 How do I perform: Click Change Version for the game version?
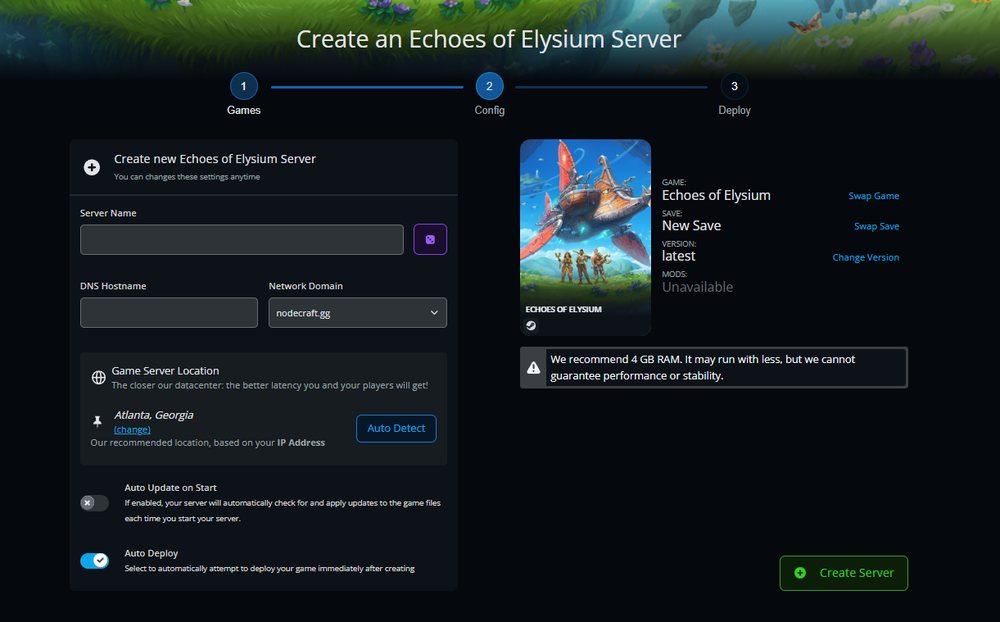tap(865, 257)
